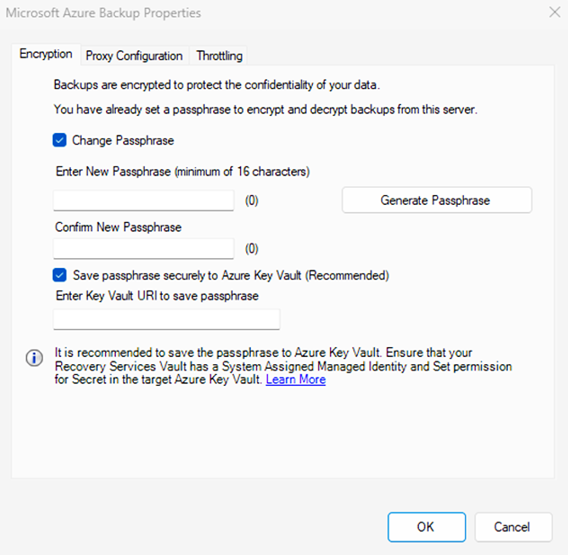Focus the Confirm New Passphrase field
The image size is (568, 555).
point(143,249)
